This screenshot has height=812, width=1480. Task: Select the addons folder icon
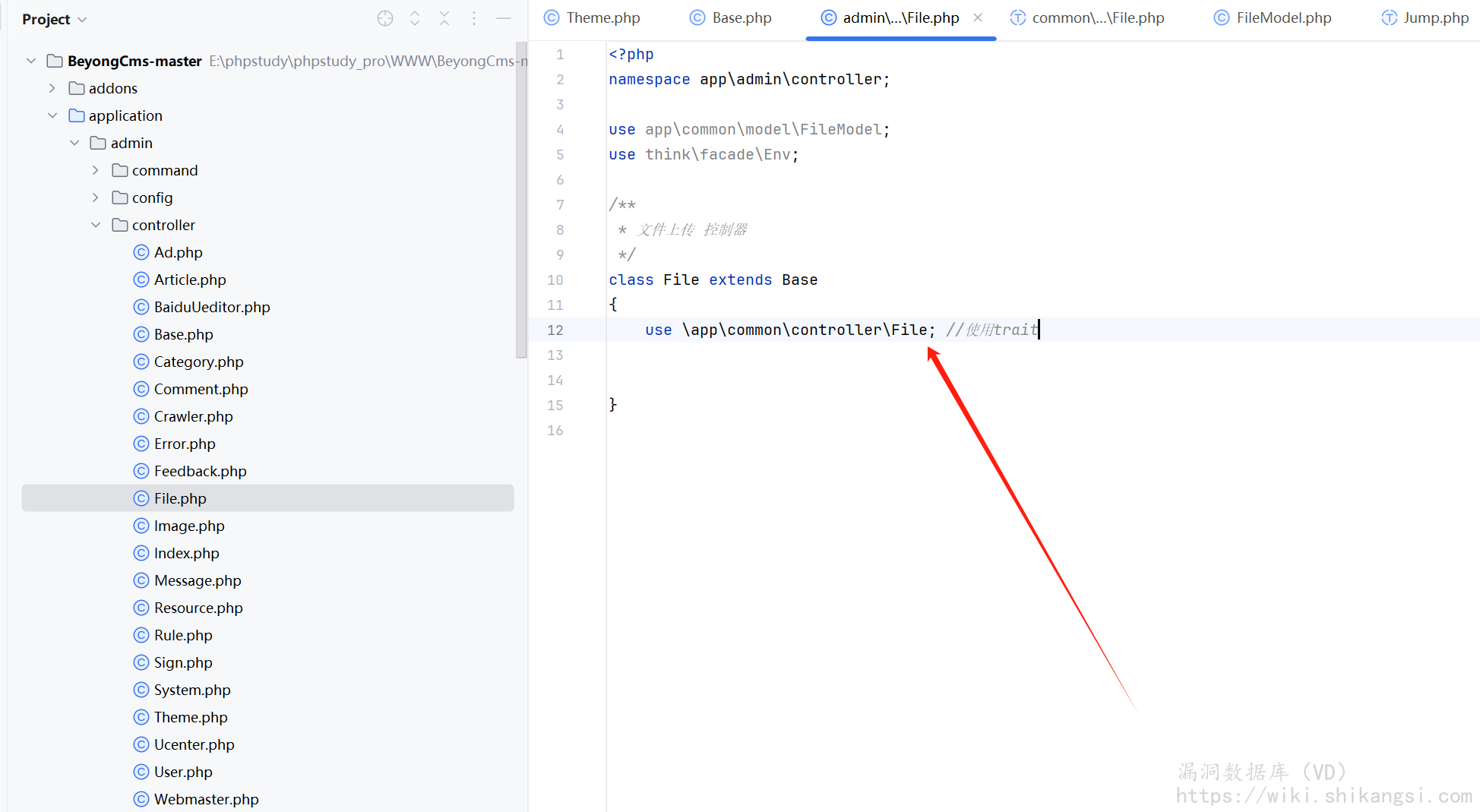pos(77,88)
